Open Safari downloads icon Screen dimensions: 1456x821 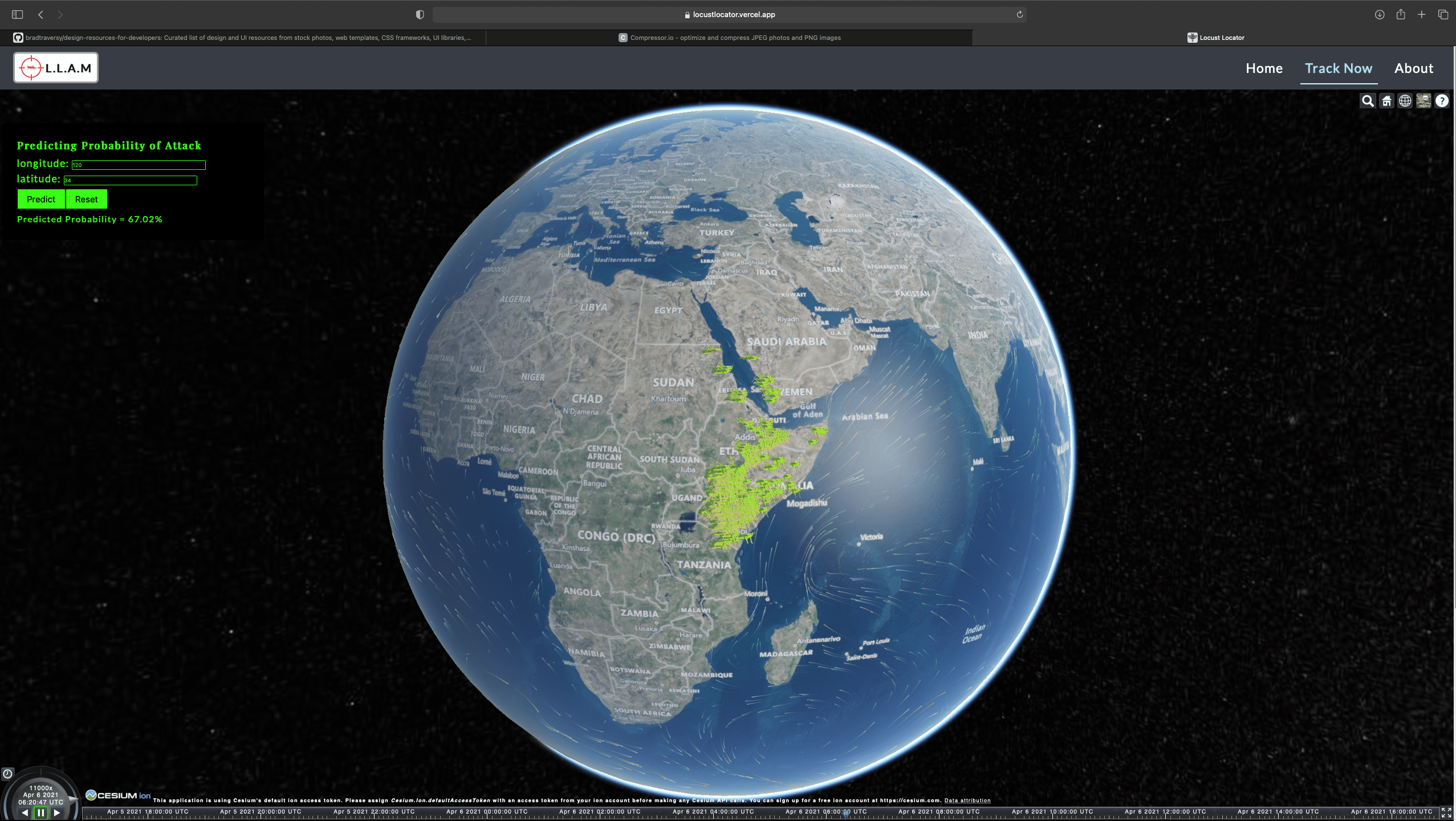pos(1380,15)
